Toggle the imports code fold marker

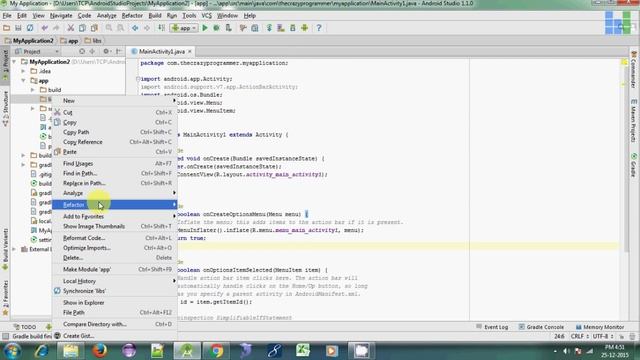[138, 79]
